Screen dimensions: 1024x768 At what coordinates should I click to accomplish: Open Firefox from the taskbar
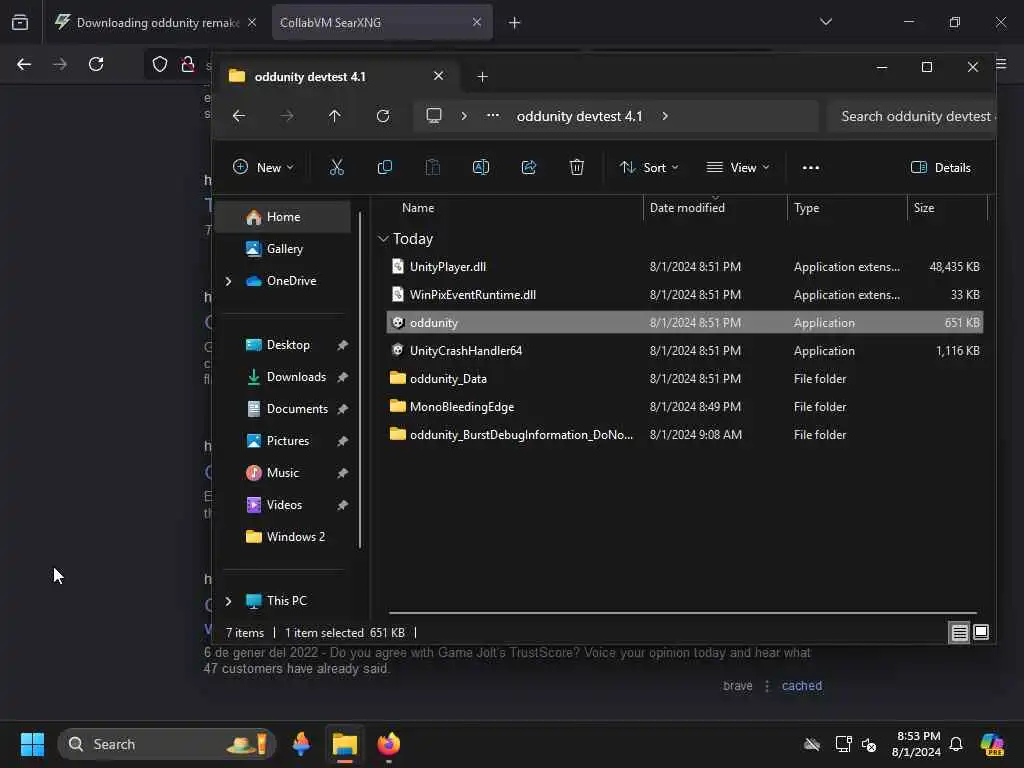pyautogui.click(x=389, y=744)
